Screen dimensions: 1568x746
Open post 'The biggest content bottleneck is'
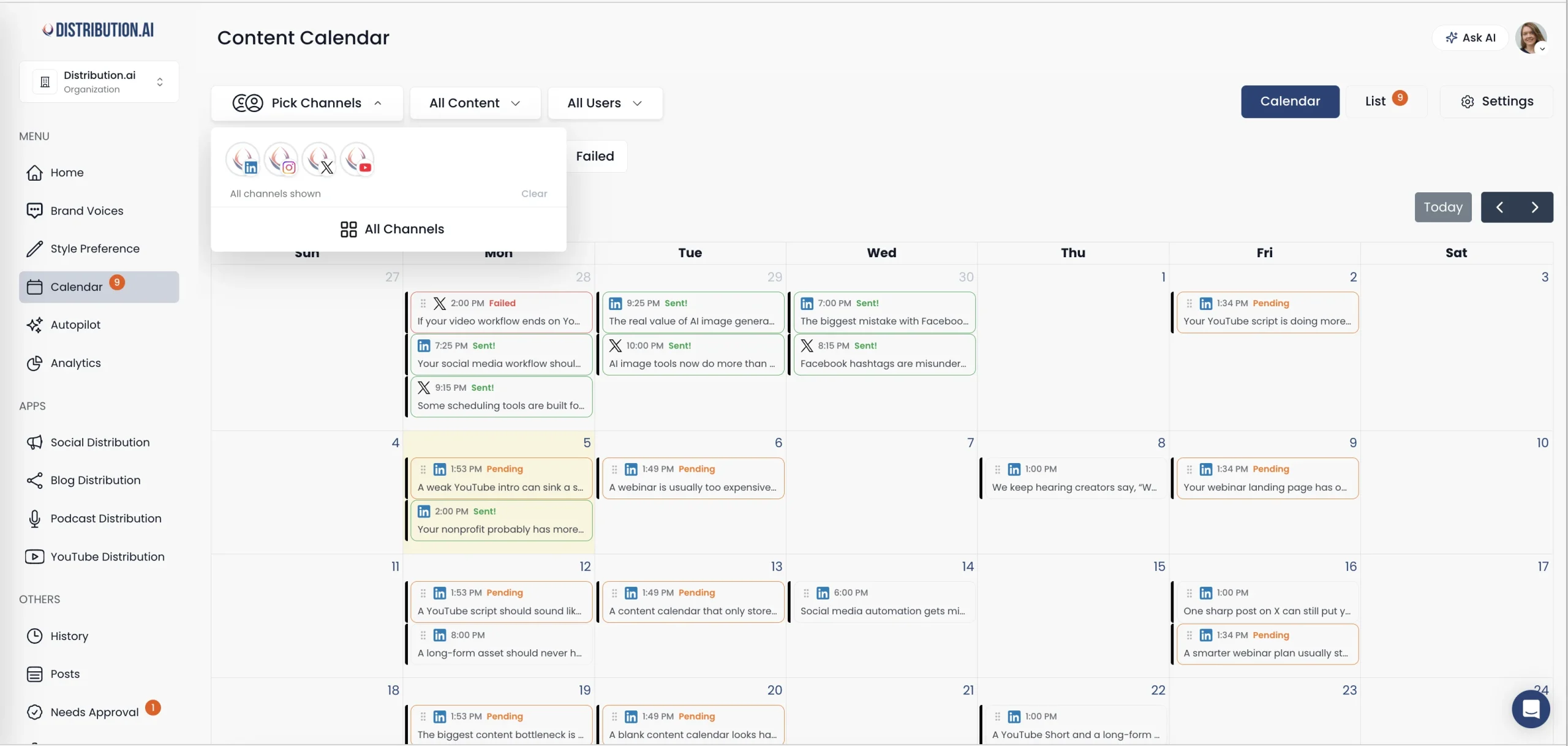click(501, 725)
